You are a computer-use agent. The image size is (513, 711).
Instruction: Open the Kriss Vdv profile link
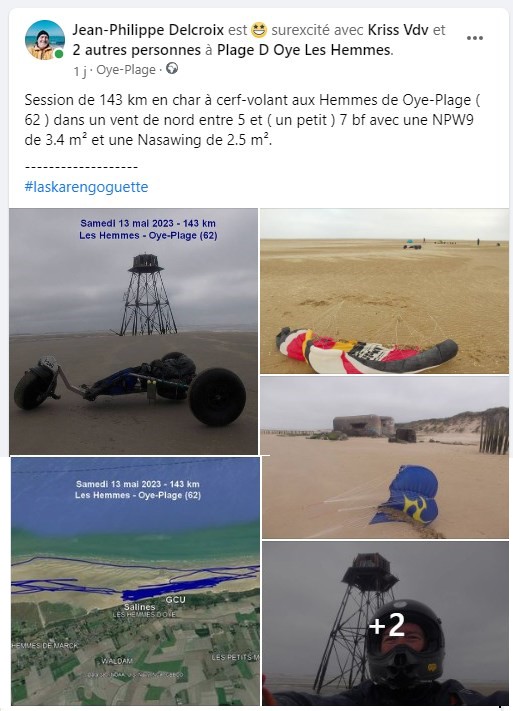[x=398, y=30]
